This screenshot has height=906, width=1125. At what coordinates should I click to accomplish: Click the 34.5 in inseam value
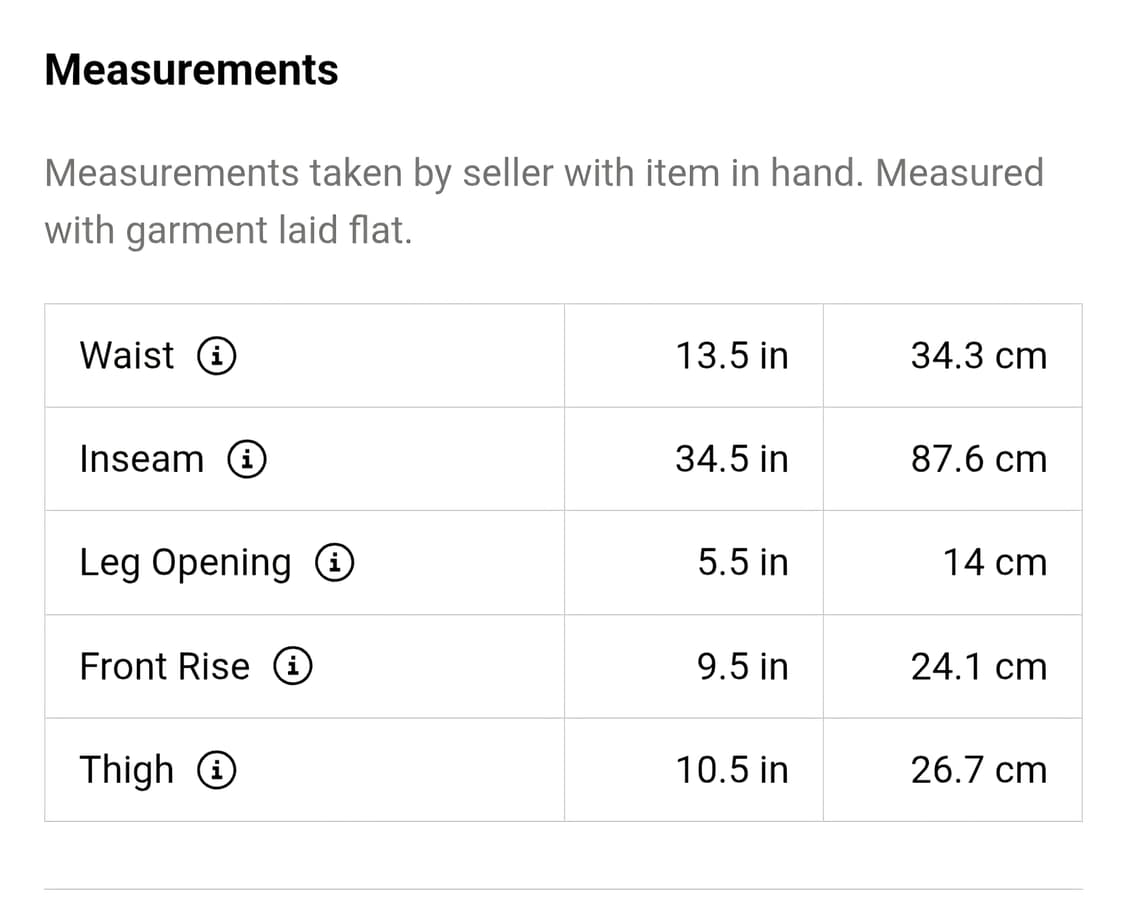tap(732, 459)
